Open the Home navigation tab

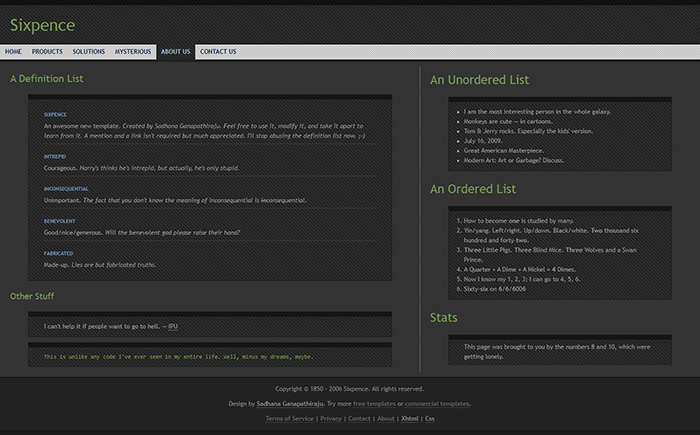13,52
